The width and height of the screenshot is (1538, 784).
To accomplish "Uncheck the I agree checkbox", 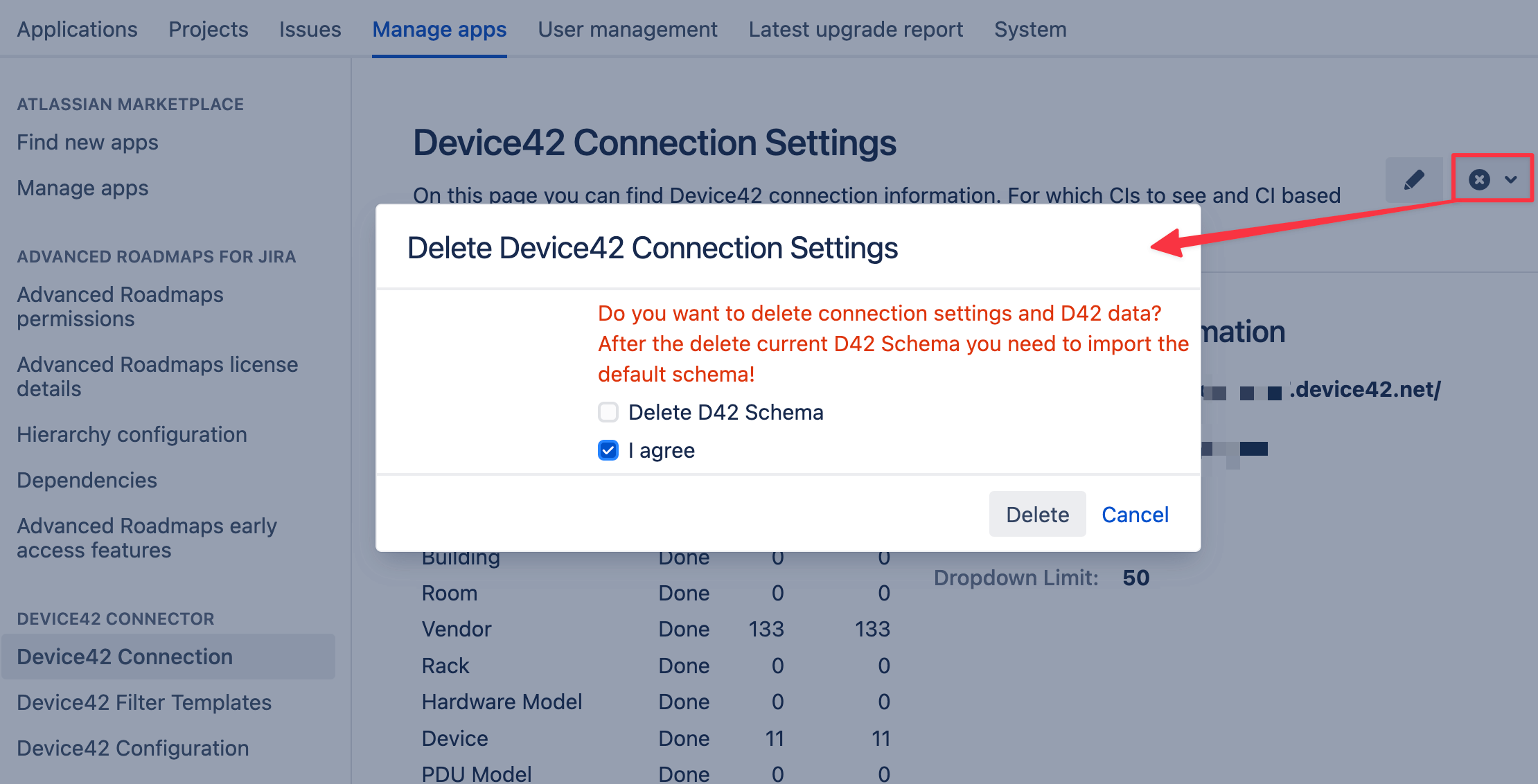I will pyautogui.click(x=608, y=450).
